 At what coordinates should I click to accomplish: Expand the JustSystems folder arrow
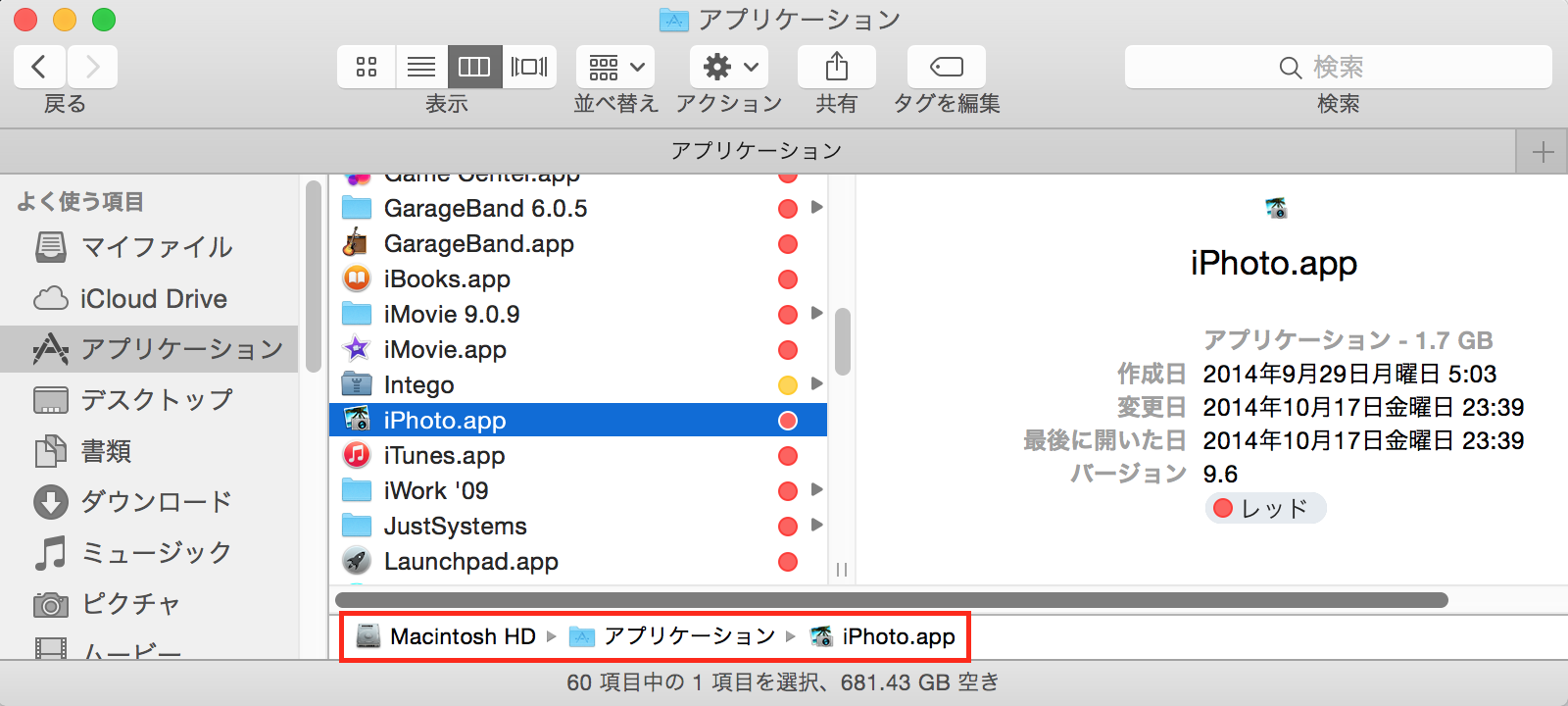(x=816, y=526)
